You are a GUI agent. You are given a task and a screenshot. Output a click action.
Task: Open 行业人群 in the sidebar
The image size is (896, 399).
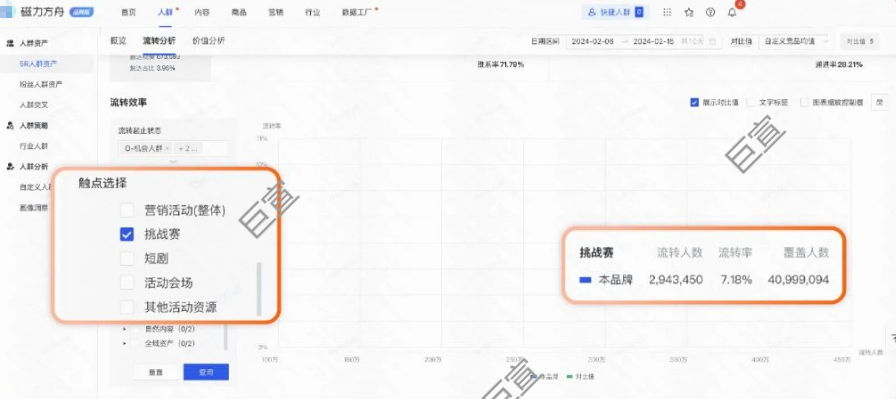34,146
